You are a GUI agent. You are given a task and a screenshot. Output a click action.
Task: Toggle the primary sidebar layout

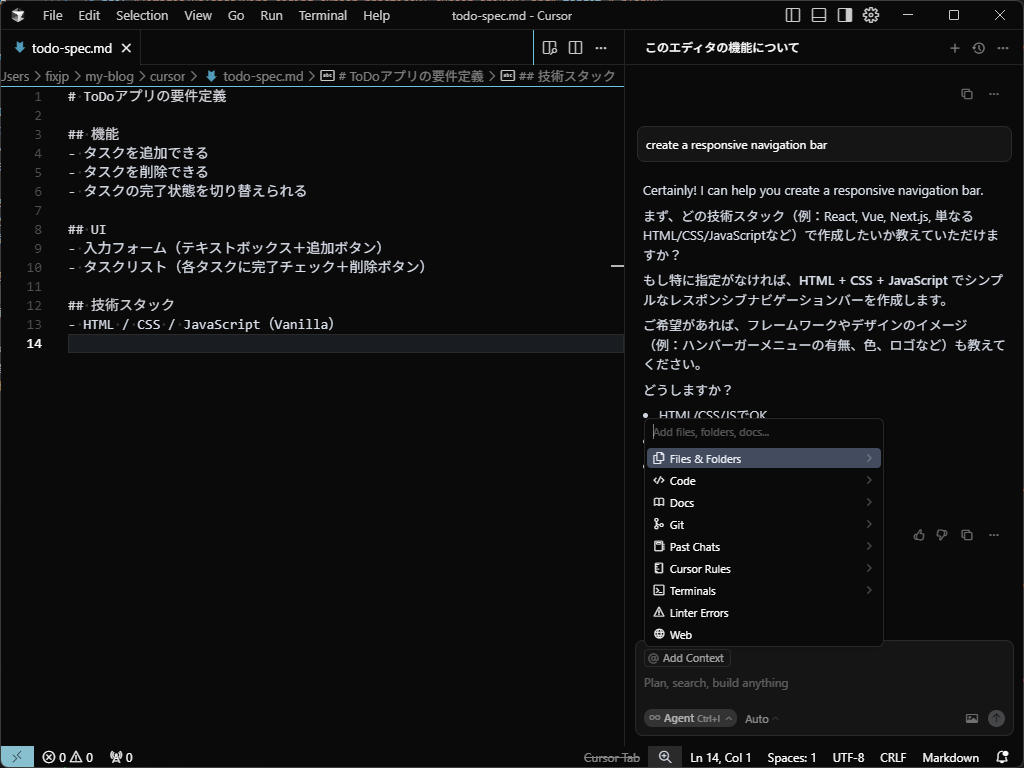(793, 15)
